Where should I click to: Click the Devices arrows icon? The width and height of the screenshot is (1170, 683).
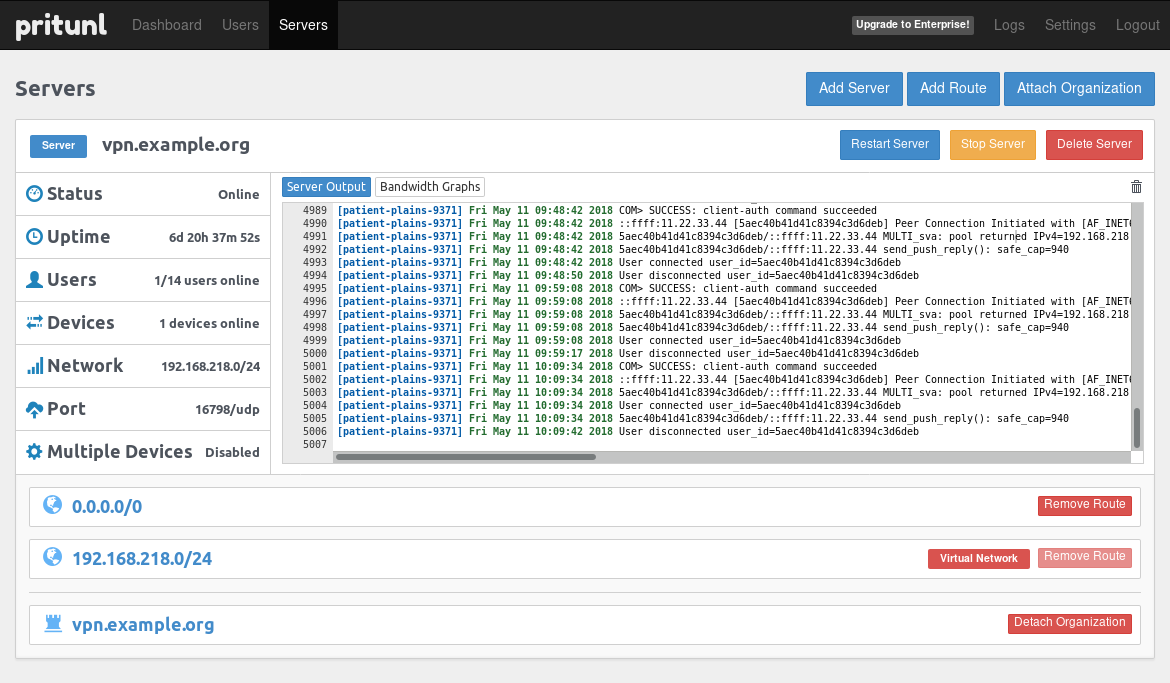(x=34, y=322)
